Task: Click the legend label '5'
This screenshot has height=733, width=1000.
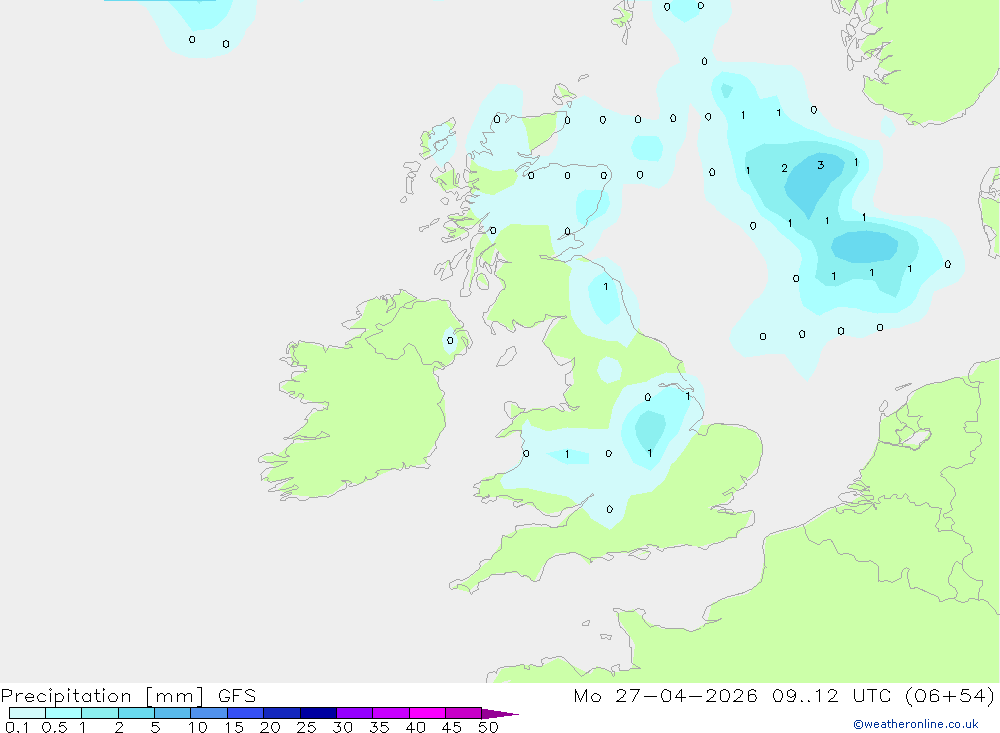Action: pyautogui.click(x=155, y=727)
